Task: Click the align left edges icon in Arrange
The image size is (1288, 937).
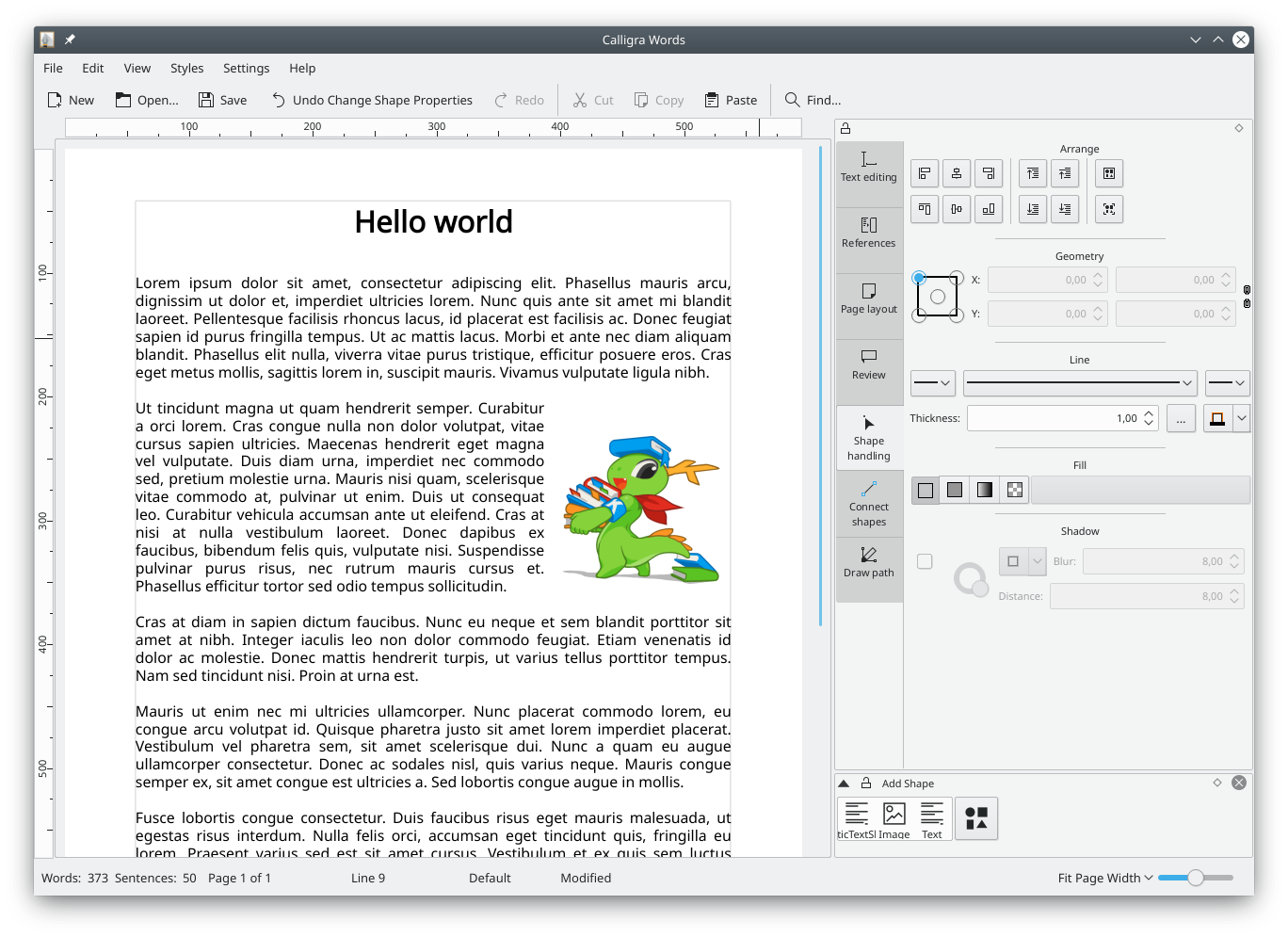Action: click(924, 173)
